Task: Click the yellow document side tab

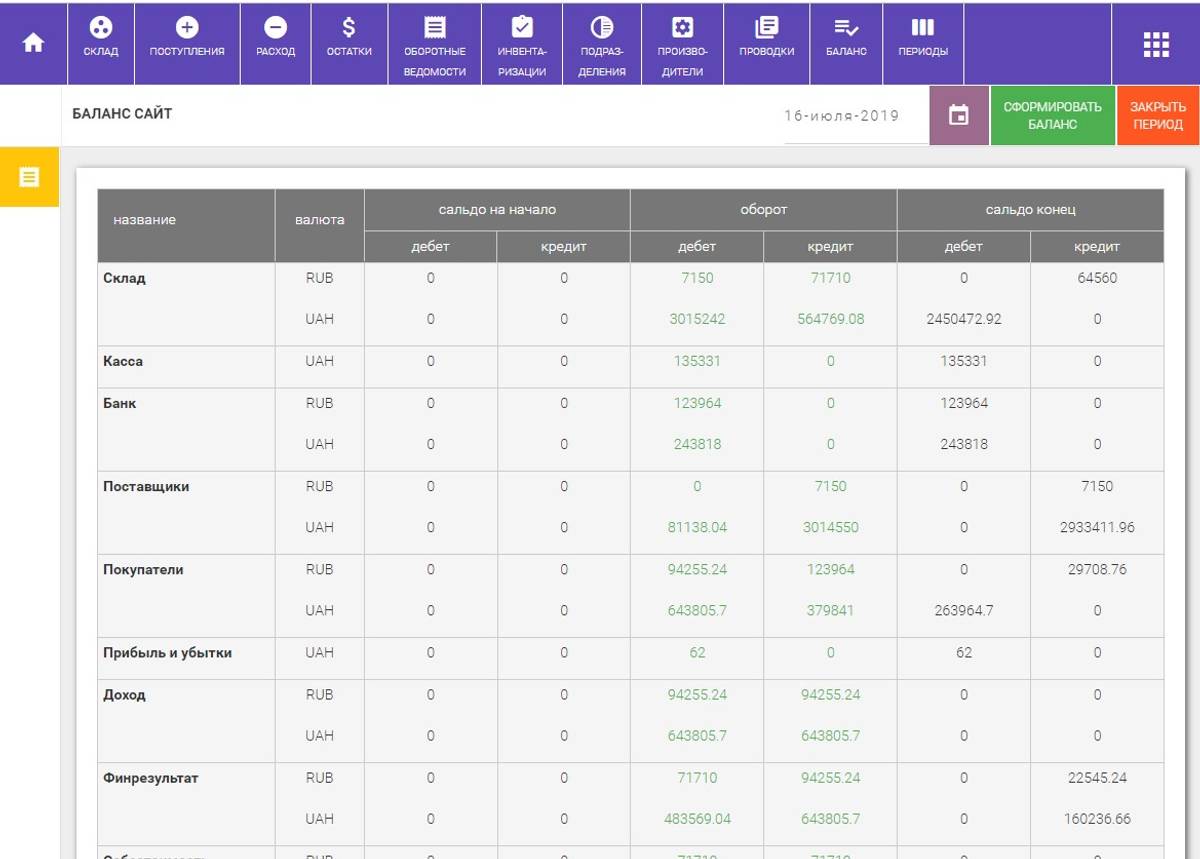Action: pos(29,178)
